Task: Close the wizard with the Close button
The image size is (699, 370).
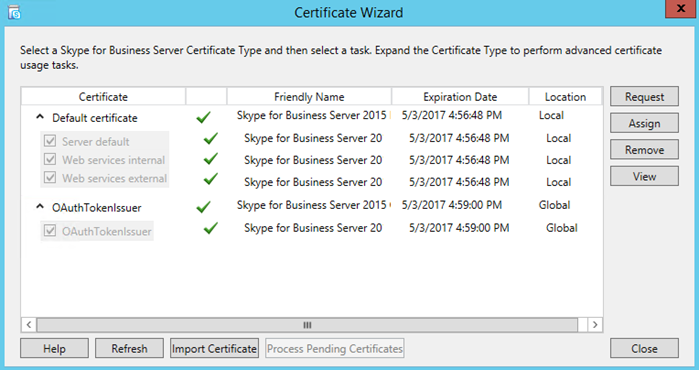Action: (644, 348)
